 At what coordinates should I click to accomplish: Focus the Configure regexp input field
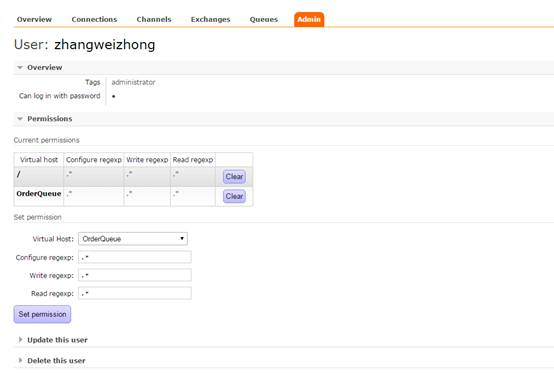coord(135,257)
